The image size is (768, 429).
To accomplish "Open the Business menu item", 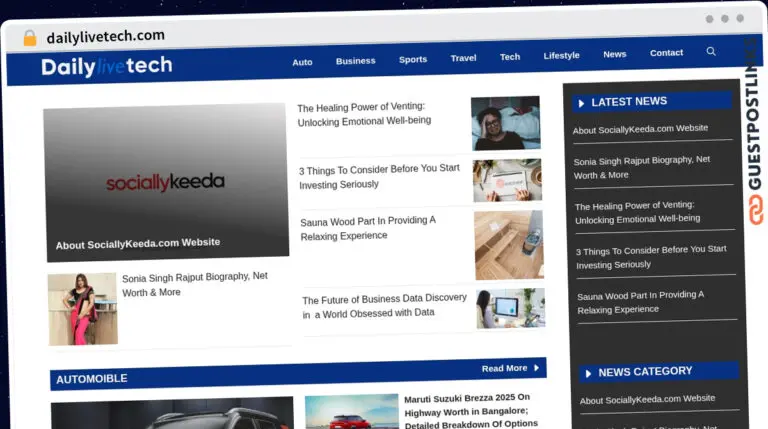I will tap(355, 60).
